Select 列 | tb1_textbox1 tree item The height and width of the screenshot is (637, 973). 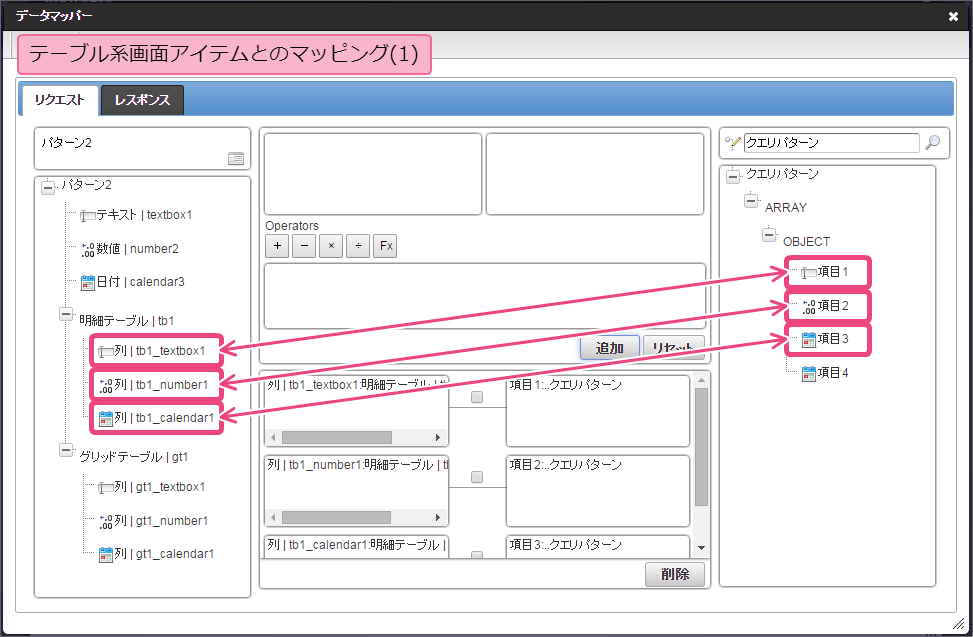tap(159, 351)
